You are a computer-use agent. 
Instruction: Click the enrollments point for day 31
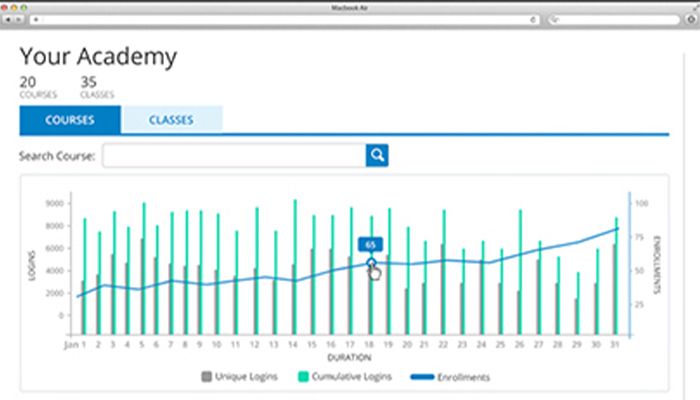tap(617, 229)
